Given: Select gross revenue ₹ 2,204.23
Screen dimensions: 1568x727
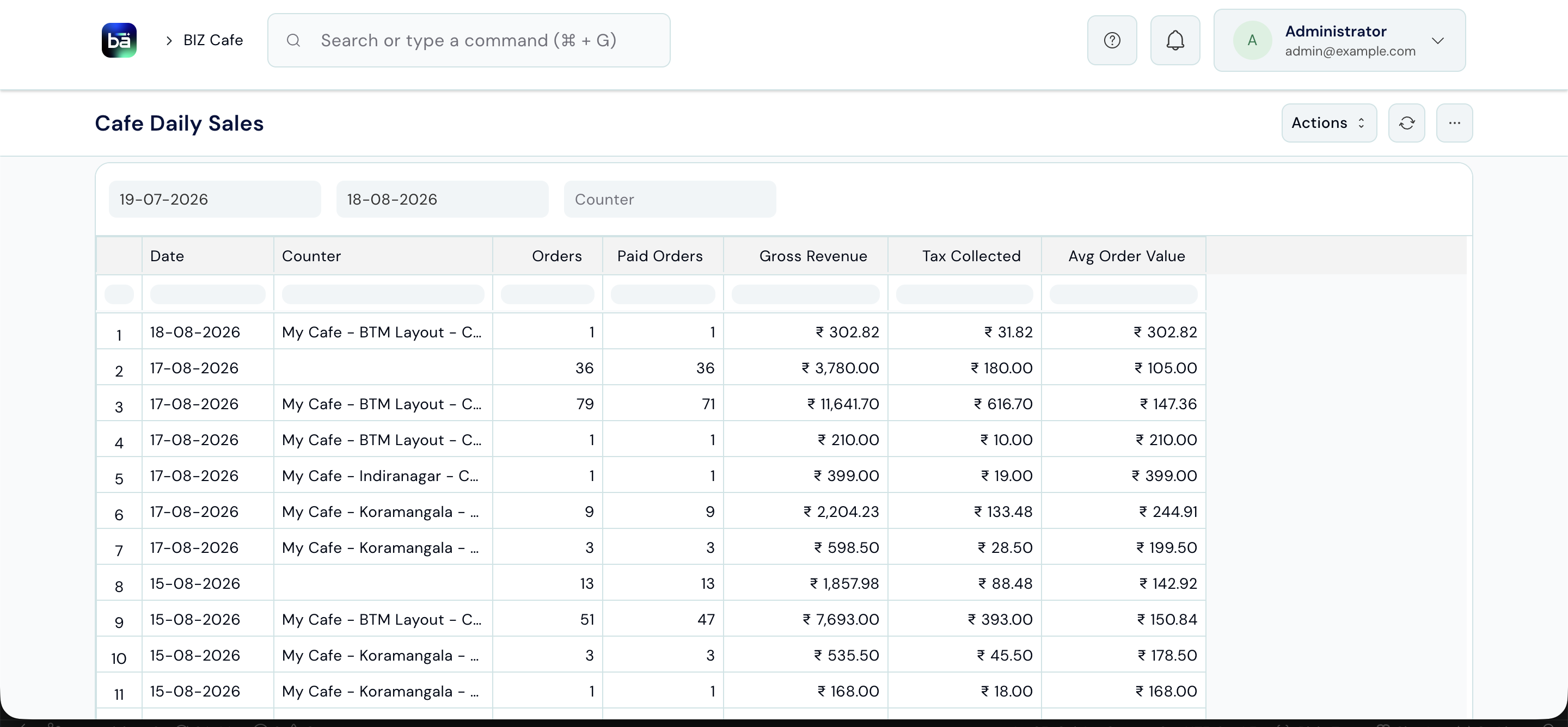Looking at the screenshot, I should (x=805, y=512).
